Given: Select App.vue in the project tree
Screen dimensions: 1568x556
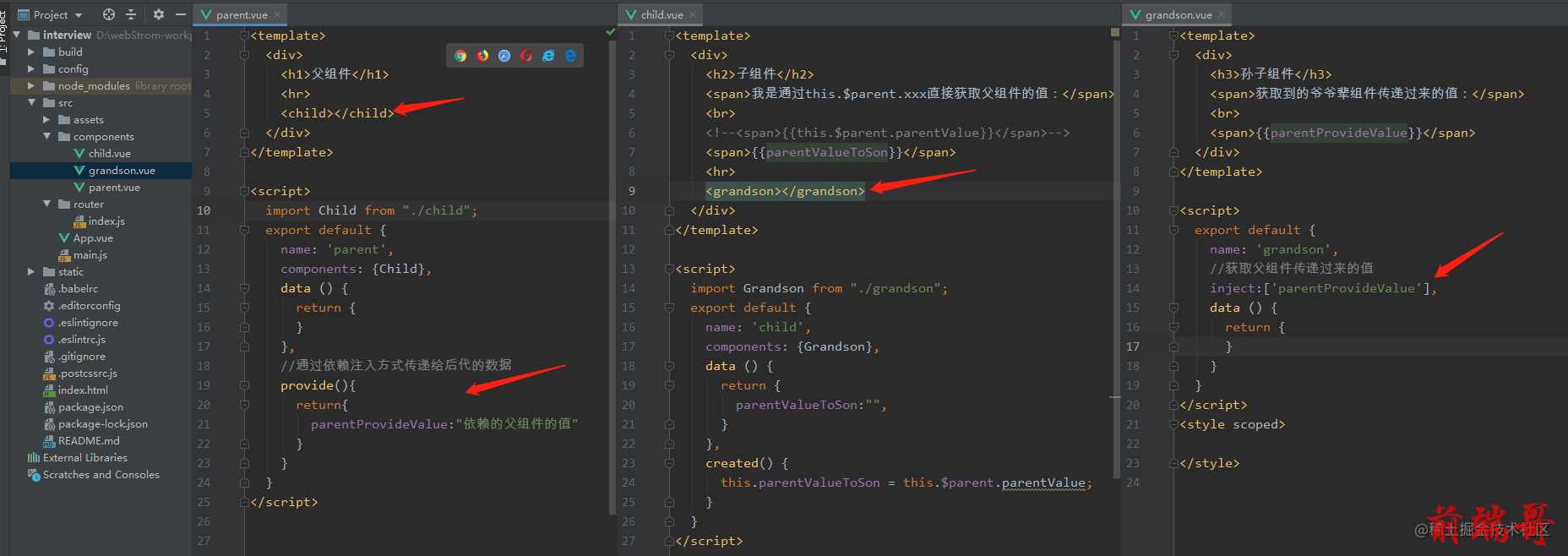Looking at the screenshot, I should [x=93, y=237].
